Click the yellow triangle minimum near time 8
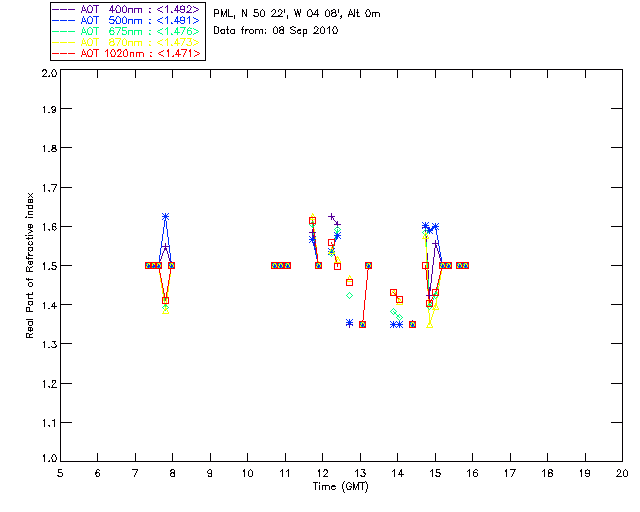The height and width of the screenshot is (512, 640). tap(165, 311)
